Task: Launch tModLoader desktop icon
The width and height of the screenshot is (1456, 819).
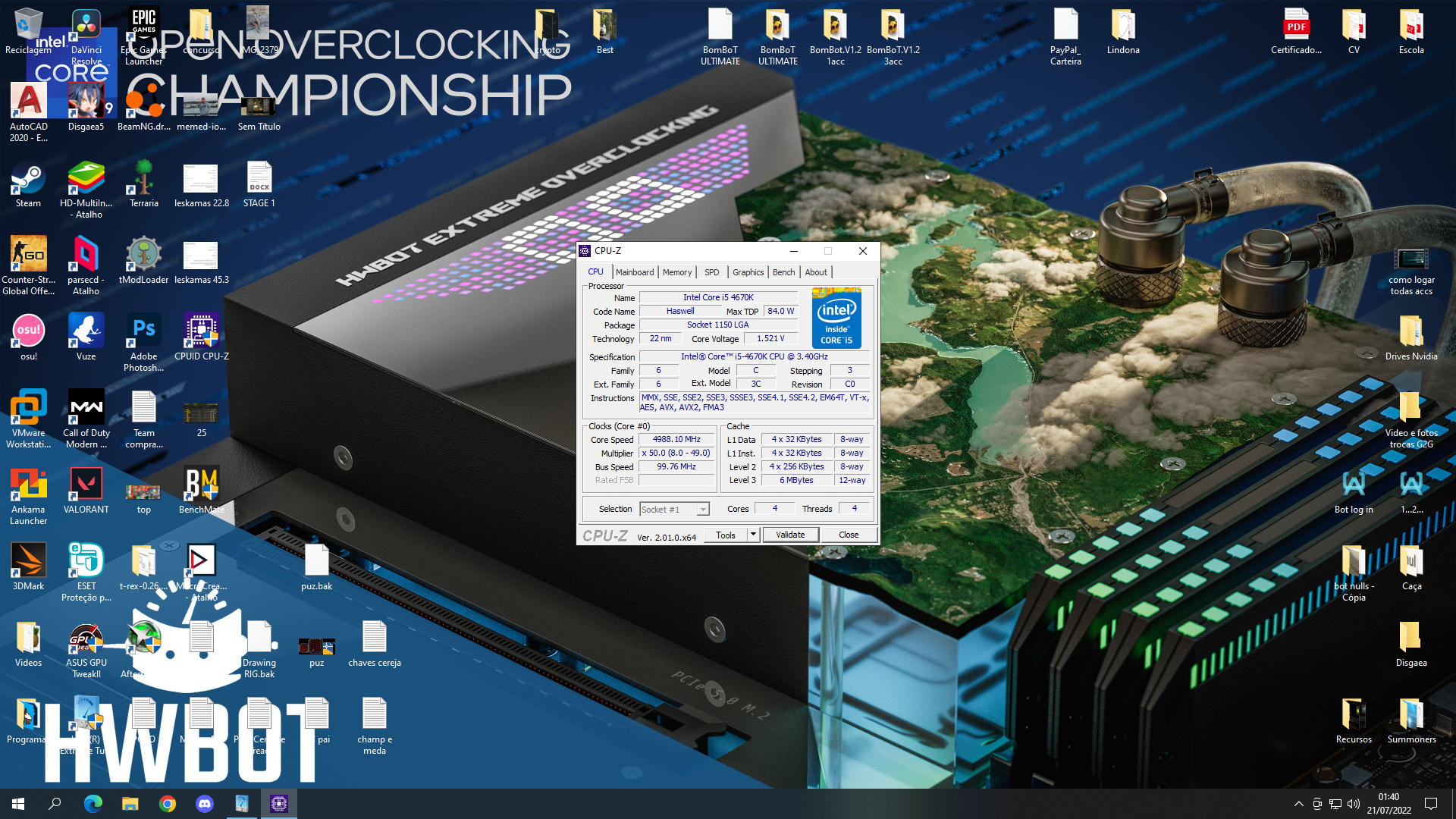Action: click(143, 260)
